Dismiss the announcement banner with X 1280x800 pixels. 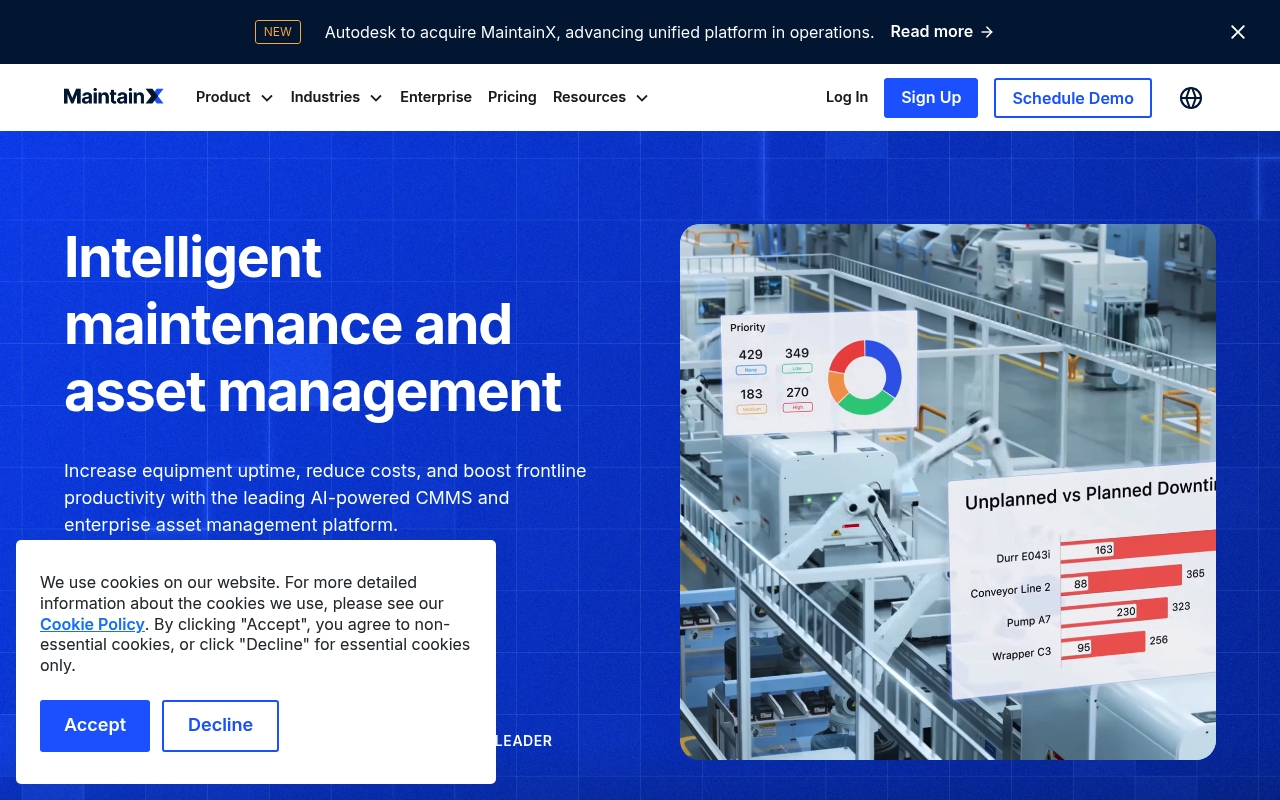tap(1238, 32)
